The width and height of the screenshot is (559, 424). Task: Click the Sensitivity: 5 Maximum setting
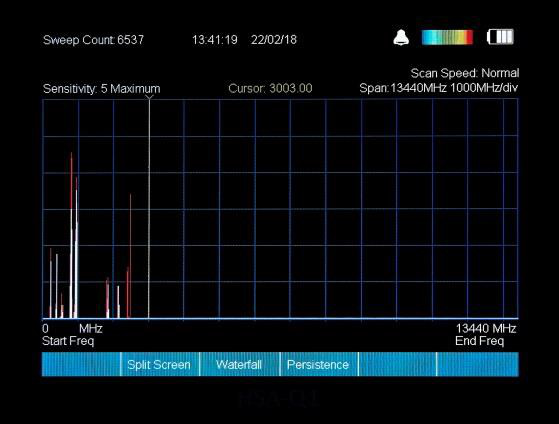coord(101,88)
